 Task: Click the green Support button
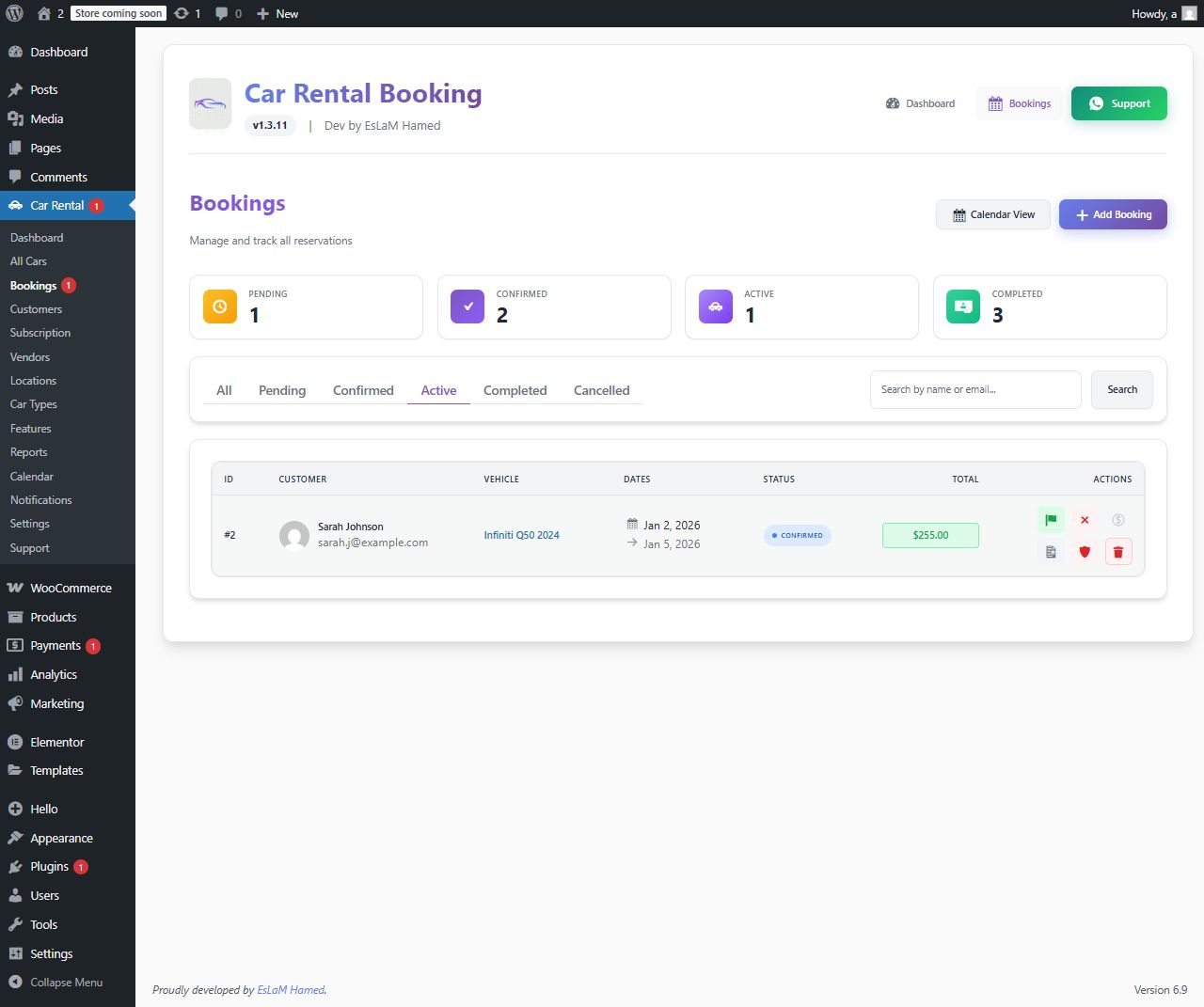1118,103
